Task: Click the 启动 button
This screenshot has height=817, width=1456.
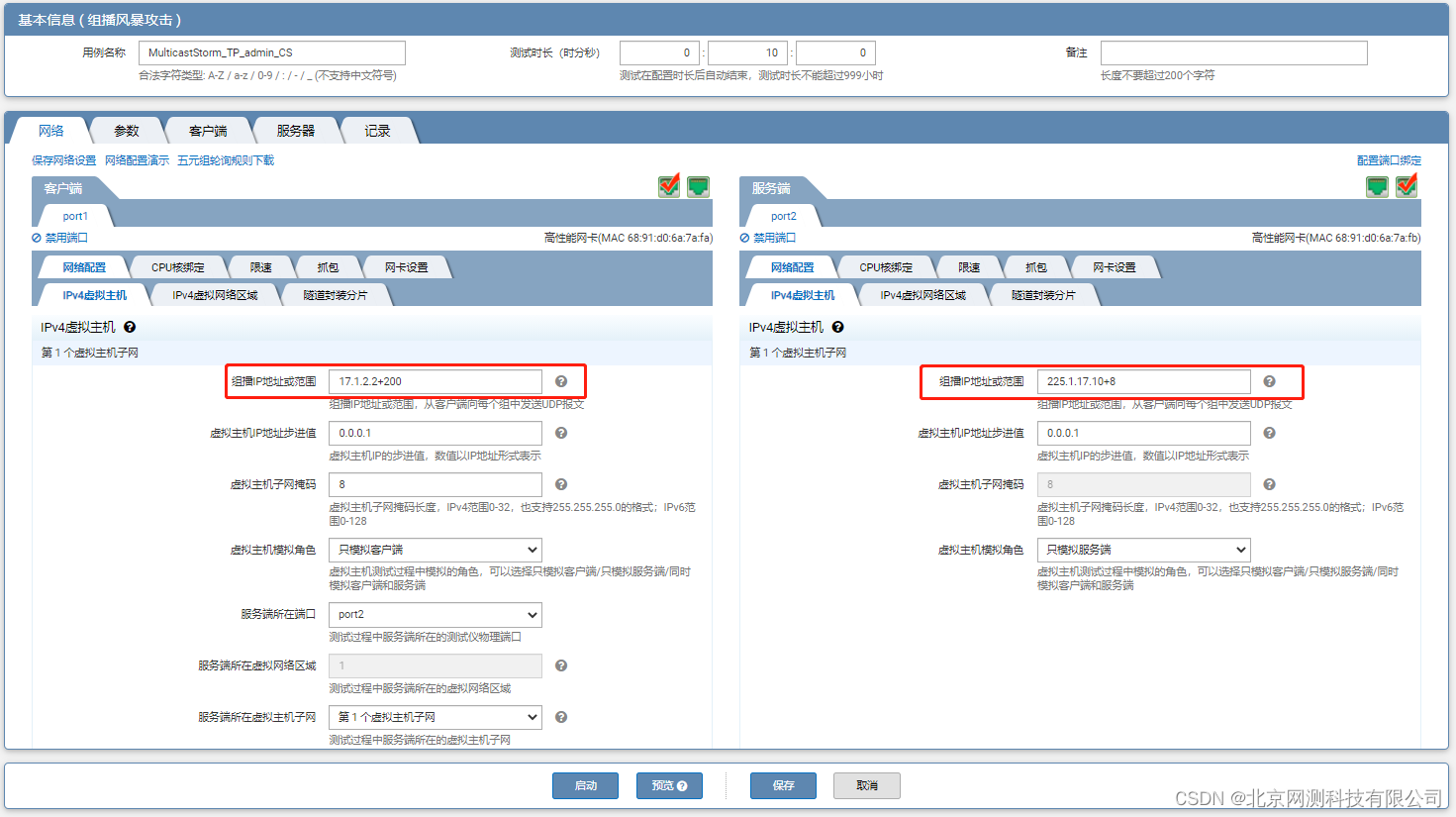Action: 586,785
